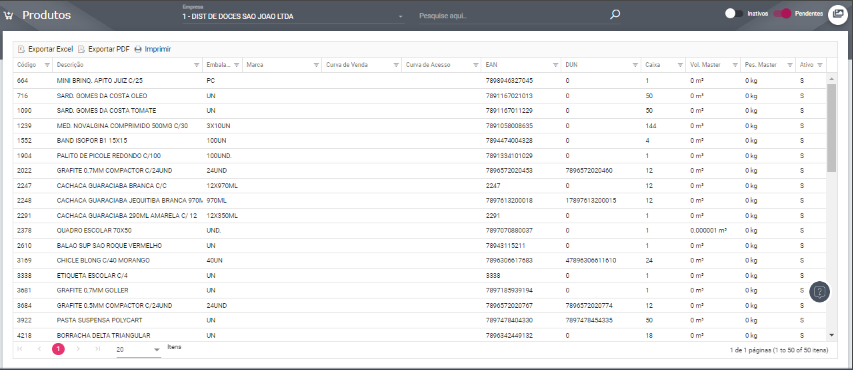Select row PASTA SUSPENSA POLYCART
The width and height of the screenshot is (853, 370).
coord(420,320)
